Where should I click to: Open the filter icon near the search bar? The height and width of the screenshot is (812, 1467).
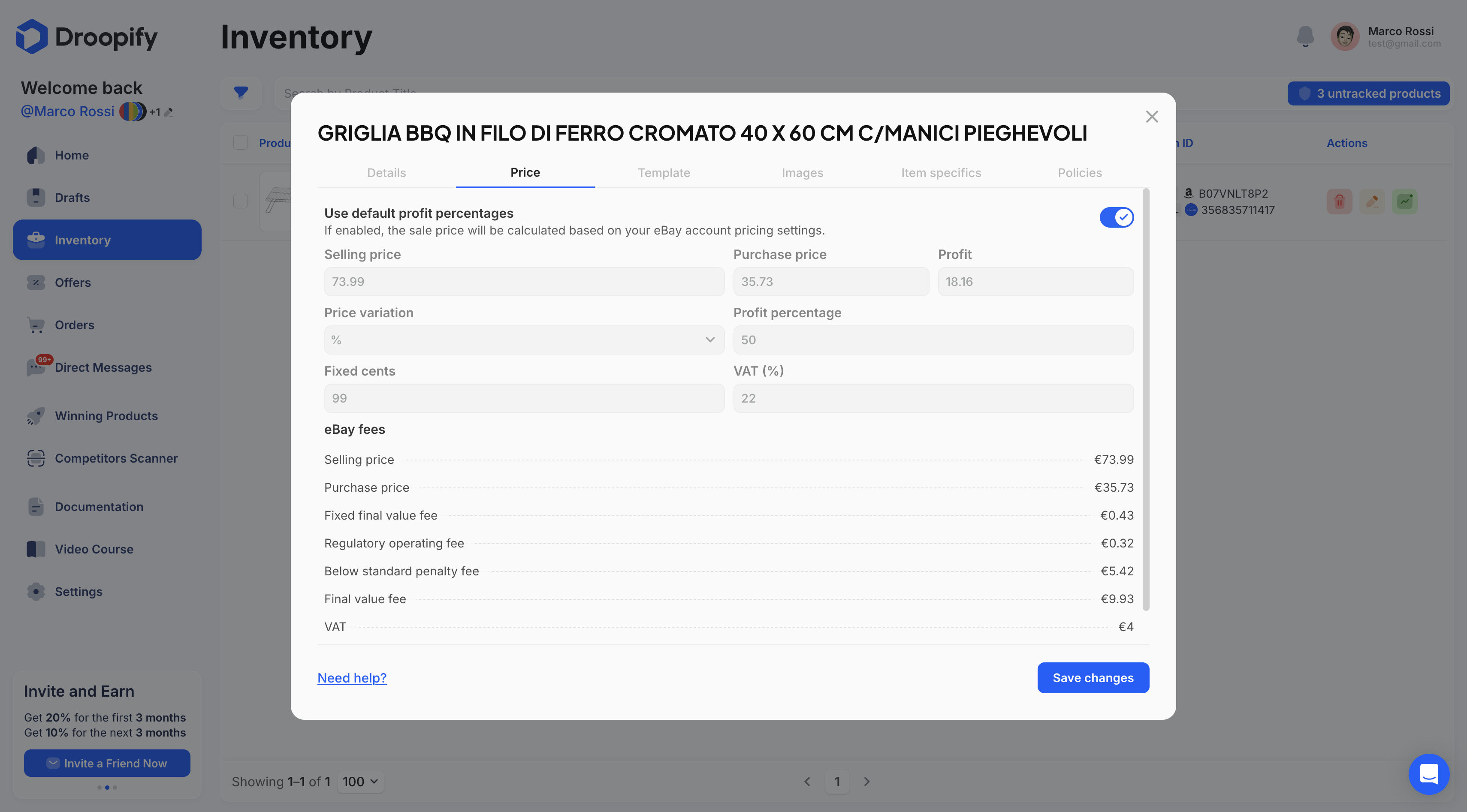(241, 93)
